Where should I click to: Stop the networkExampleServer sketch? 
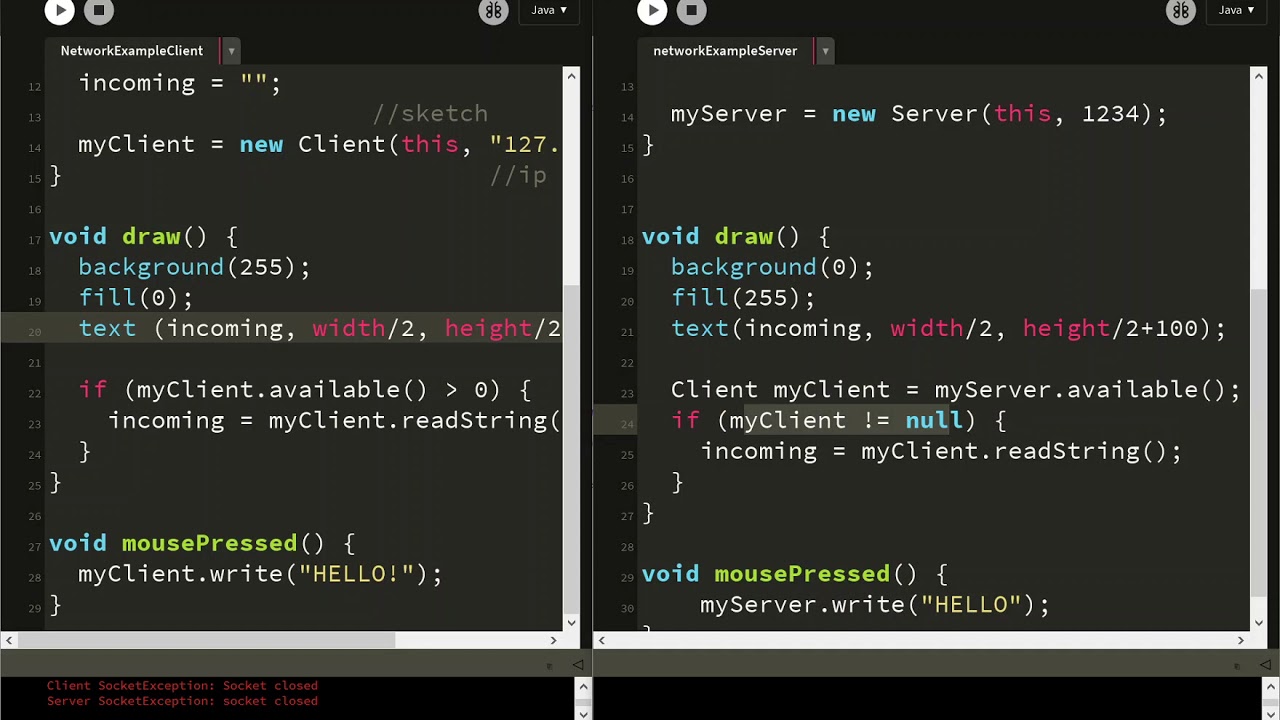[x=691, y=11]
